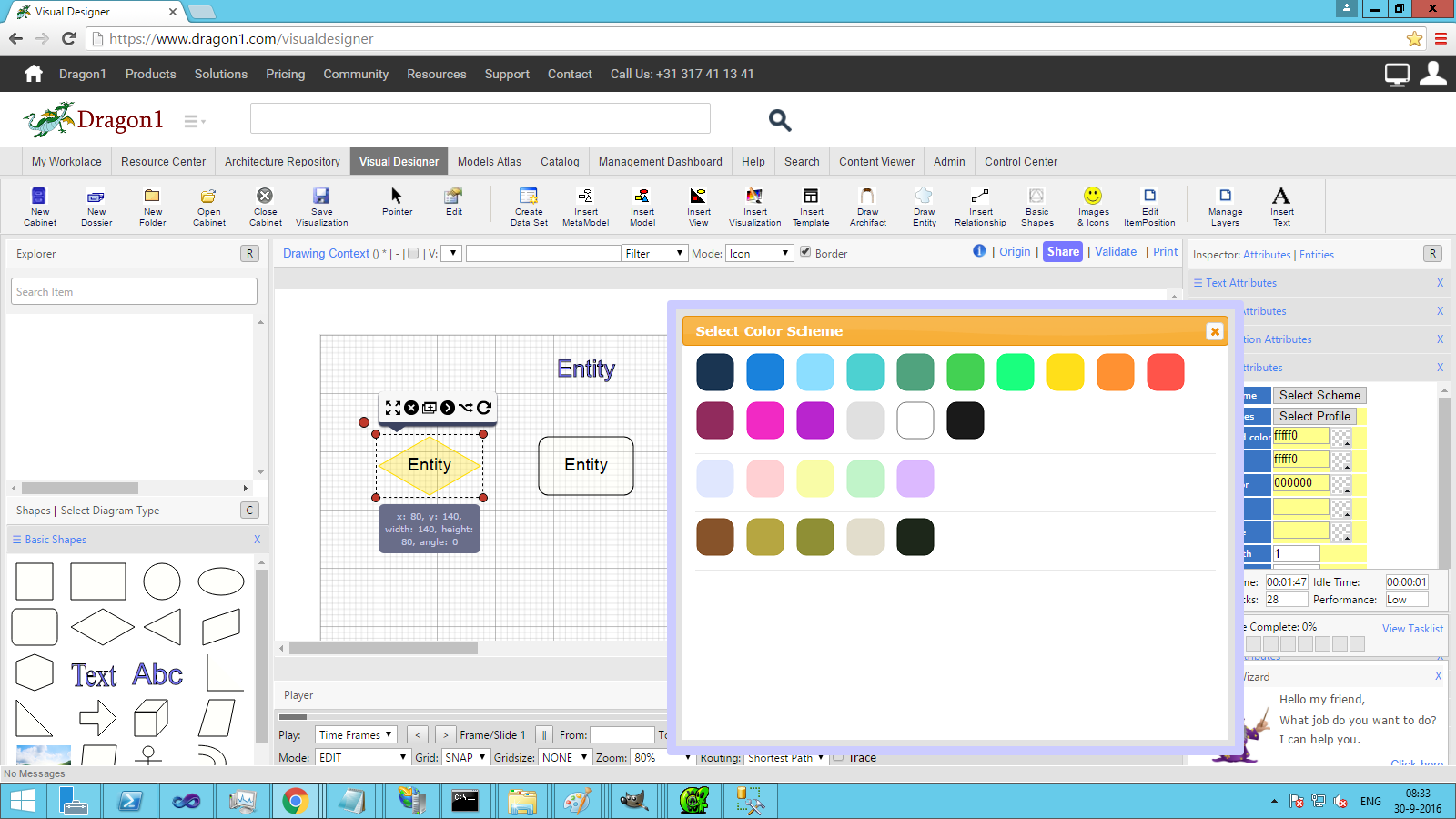Screen dimensions: 1456x819
Task: Pick the brown color swatch
Action: 715,537
